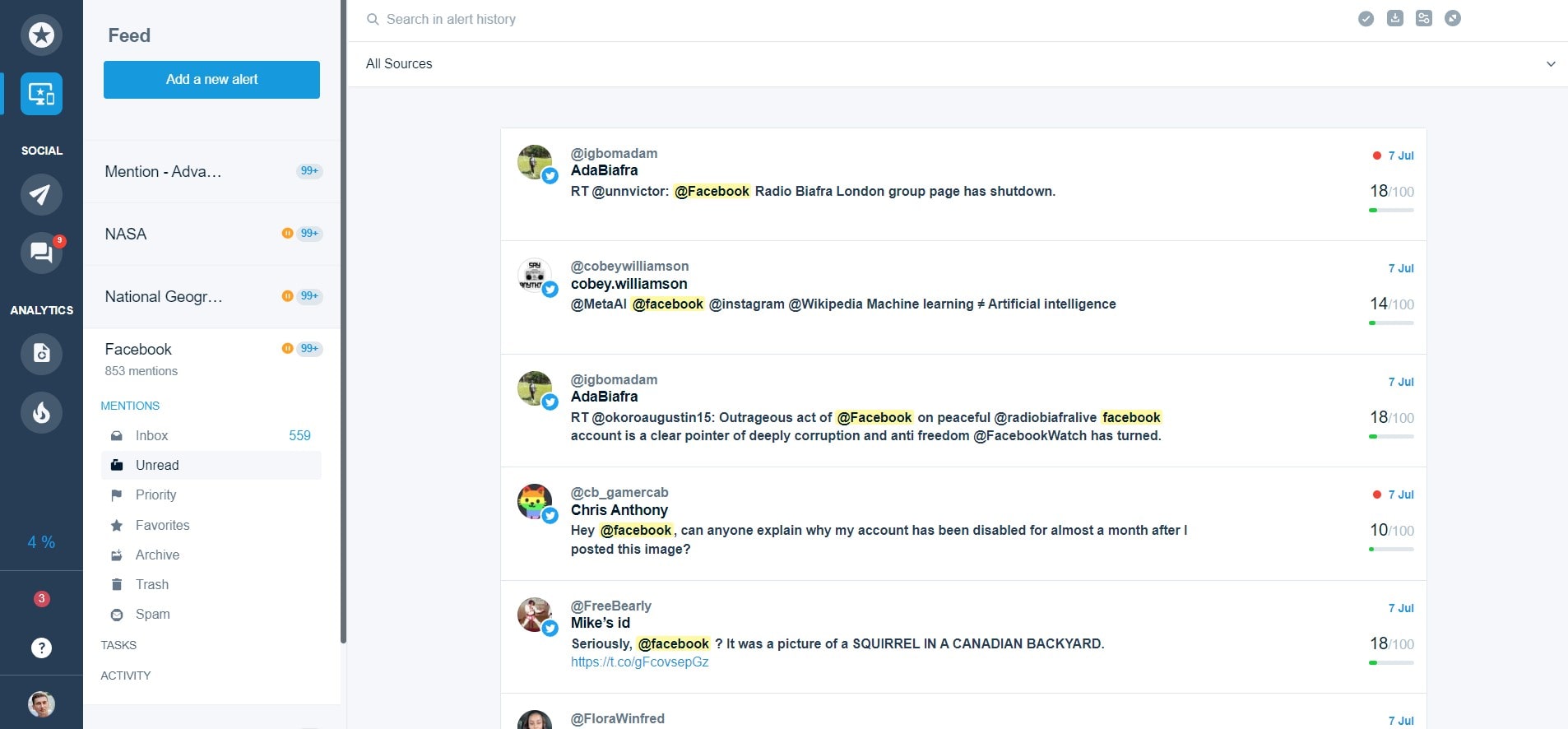
Task: Open the t.co/gFcovsepGz link
Action: coord(639,662)
